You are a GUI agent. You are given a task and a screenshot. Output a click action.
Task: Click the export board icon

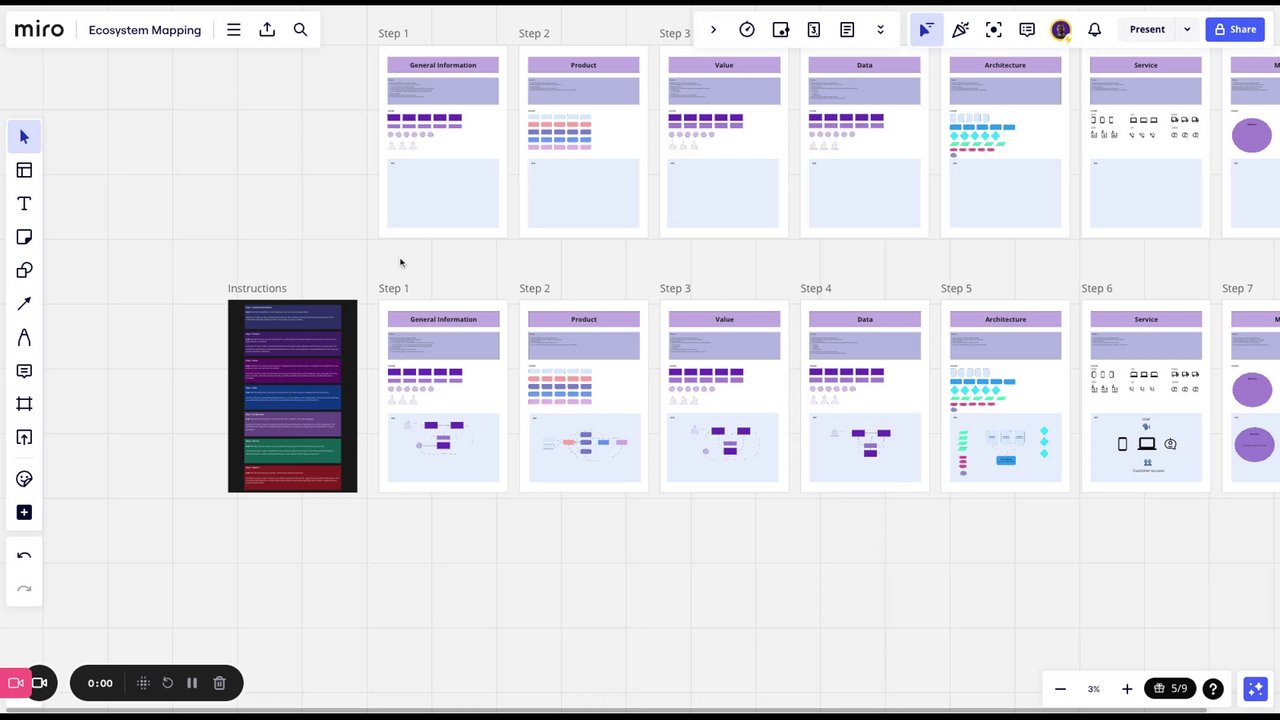click(267, 30)
